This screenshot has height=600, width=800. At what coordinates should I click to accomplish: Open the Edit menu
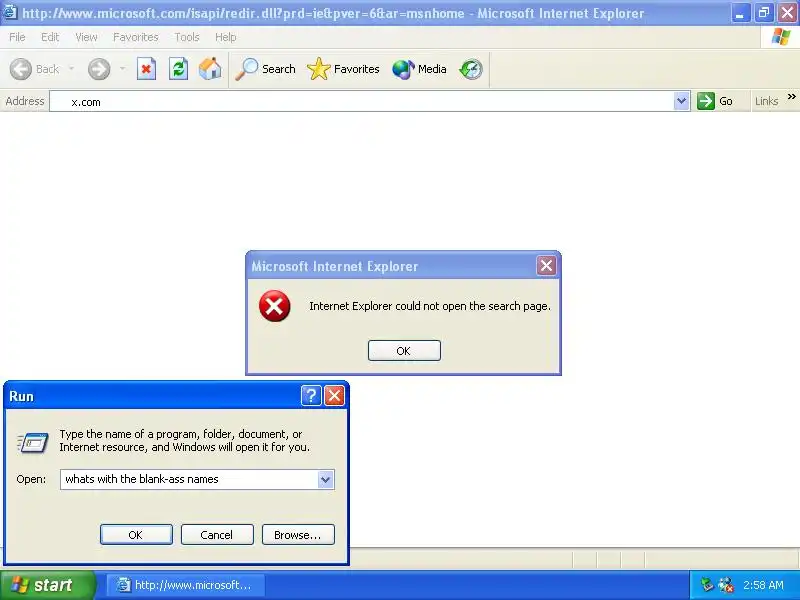(x=50, y=37)
